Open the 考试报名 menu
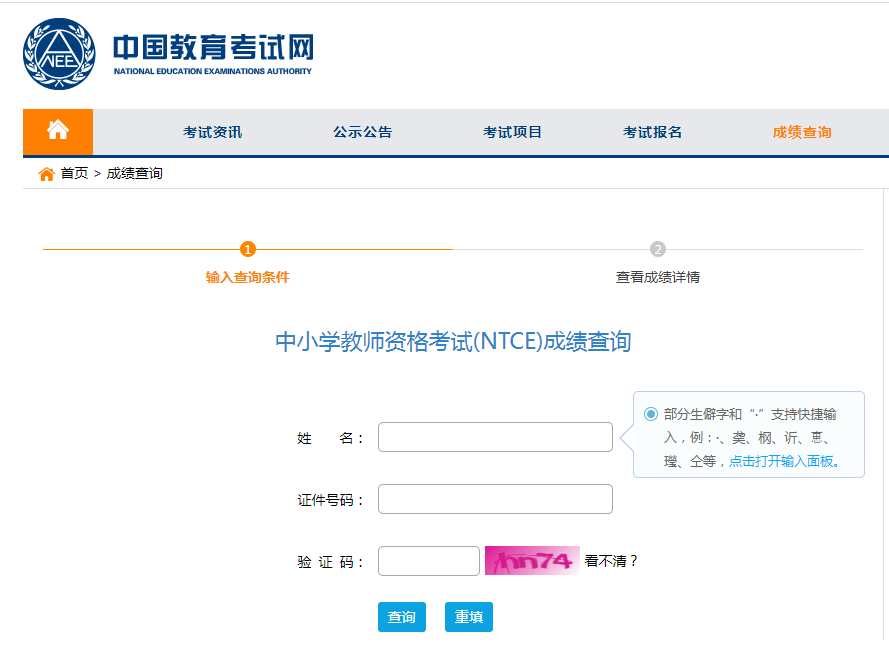 pos(653,131)
